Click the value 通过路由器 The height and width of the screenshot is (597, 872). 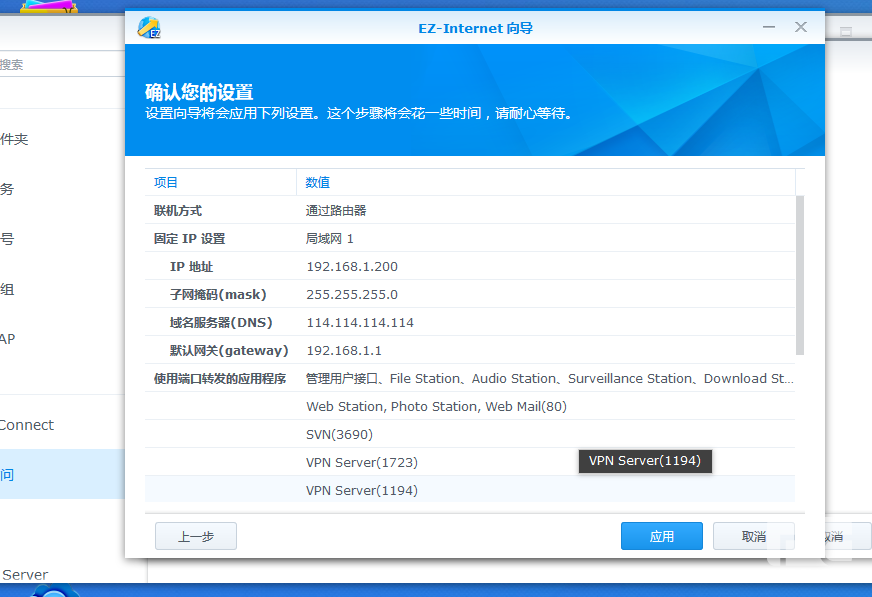pos(336,211)
